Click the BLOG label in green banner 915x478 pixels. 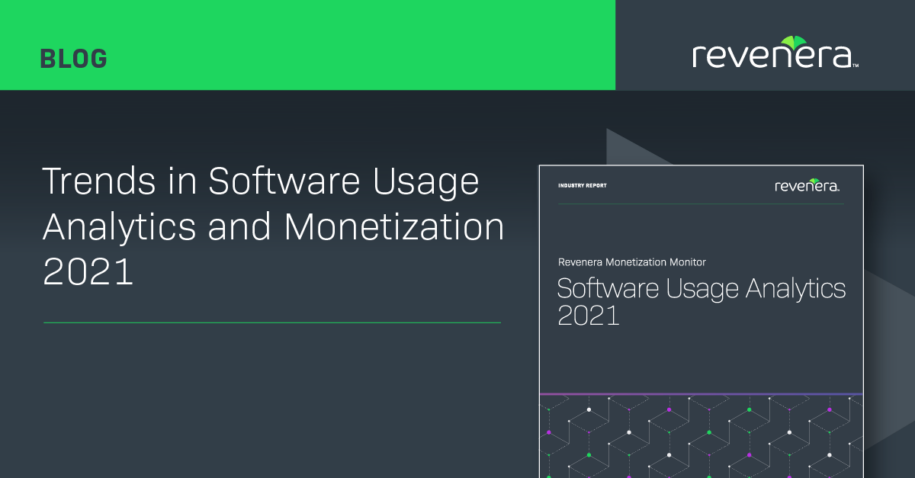[74, 59]
